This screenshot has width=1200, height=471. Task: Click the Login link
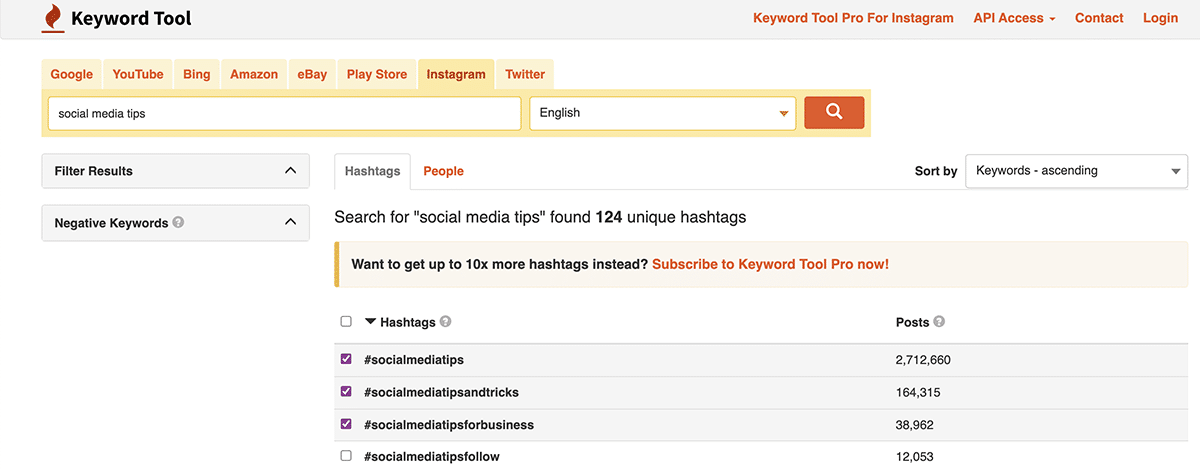point(1160,18)
